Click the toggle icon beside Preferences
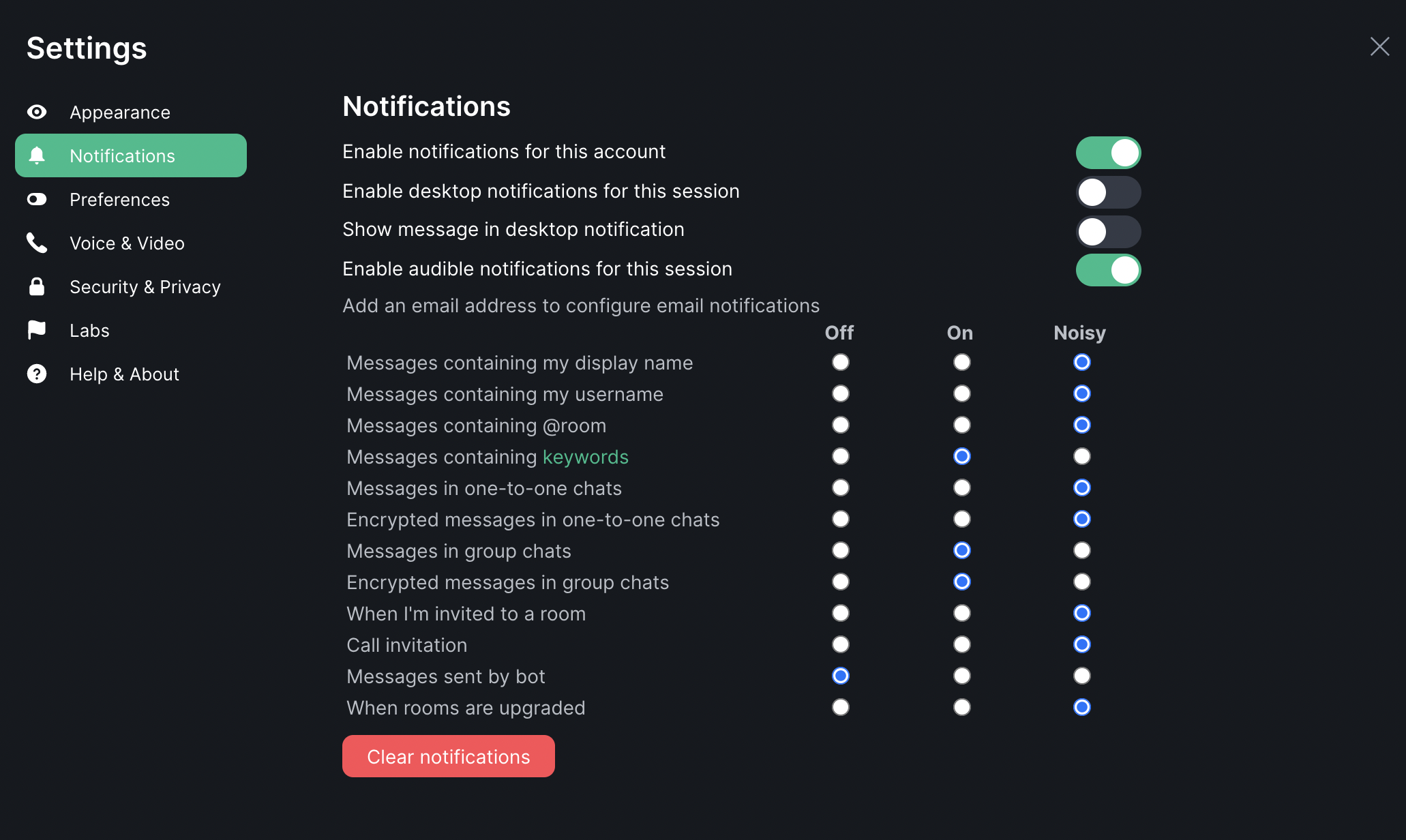 (37, 199)
